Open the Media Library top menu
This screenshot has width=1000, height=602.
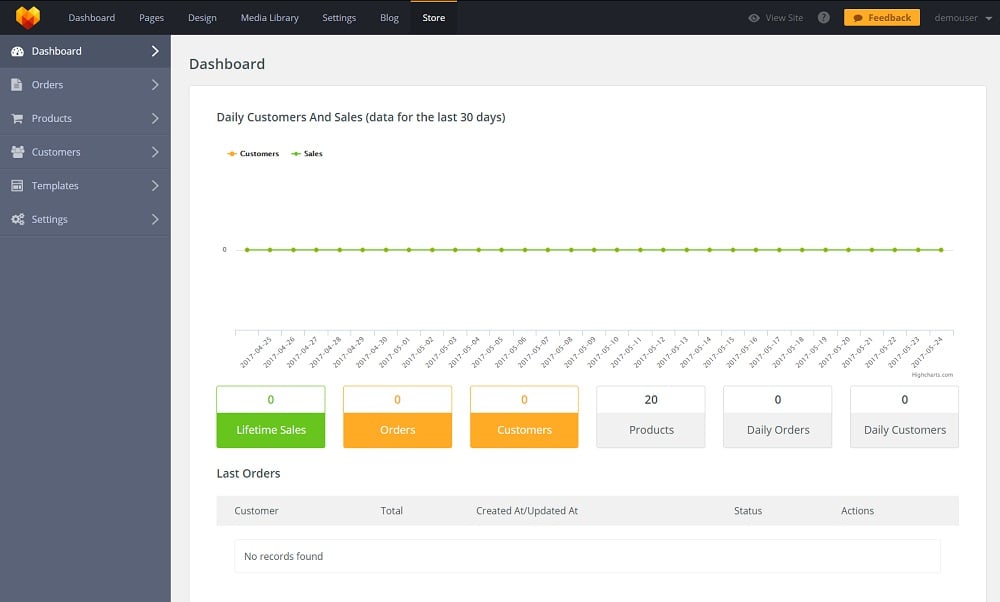tap(269, 18)
